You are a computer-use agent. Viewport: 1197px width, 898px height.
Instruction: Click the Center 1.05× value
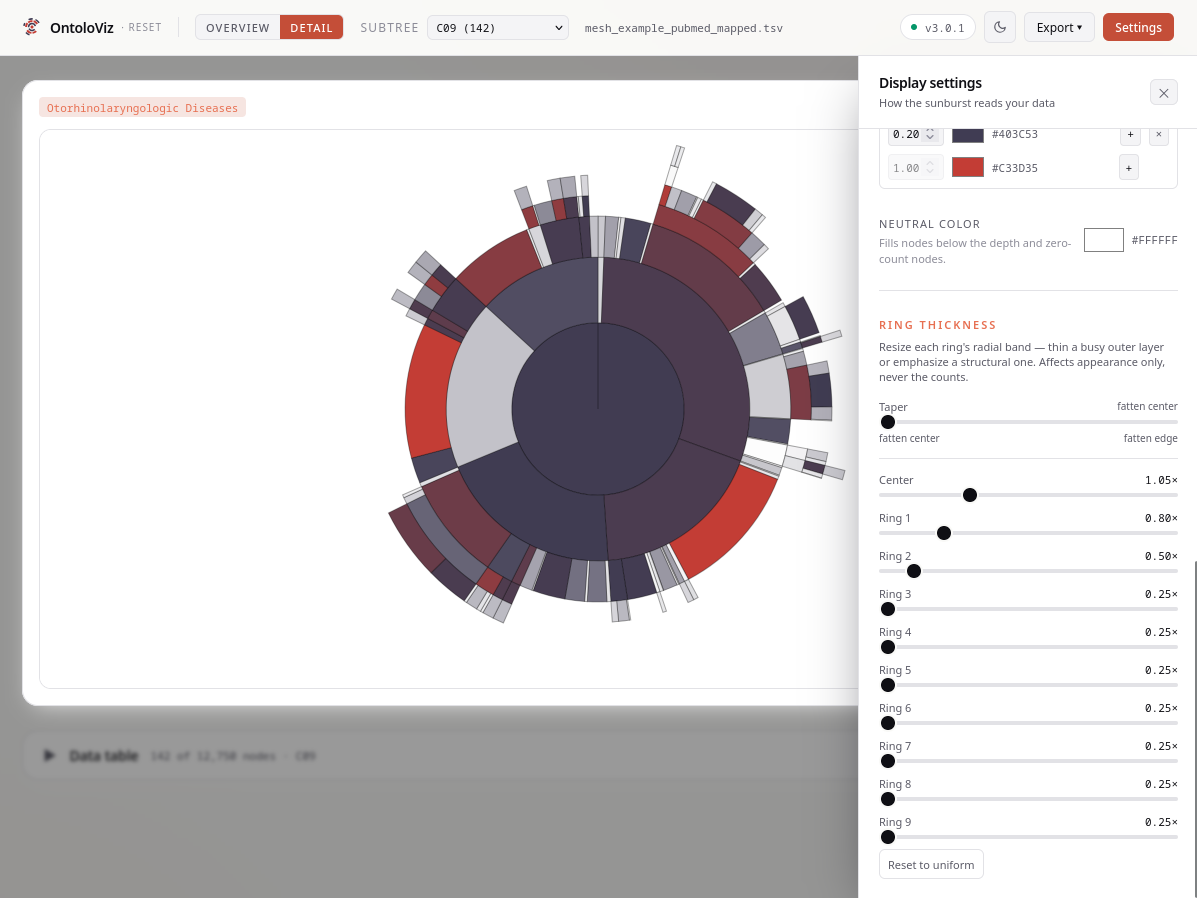tap(1161, 480)
